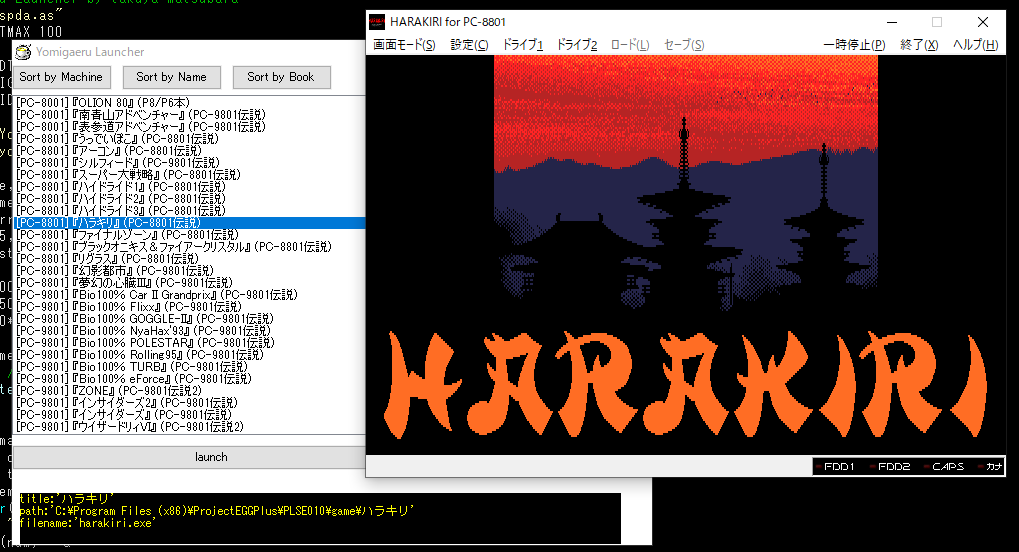
Task: Select 『表参道アドベンチャー』 list entry
Action: click(189, 127)
